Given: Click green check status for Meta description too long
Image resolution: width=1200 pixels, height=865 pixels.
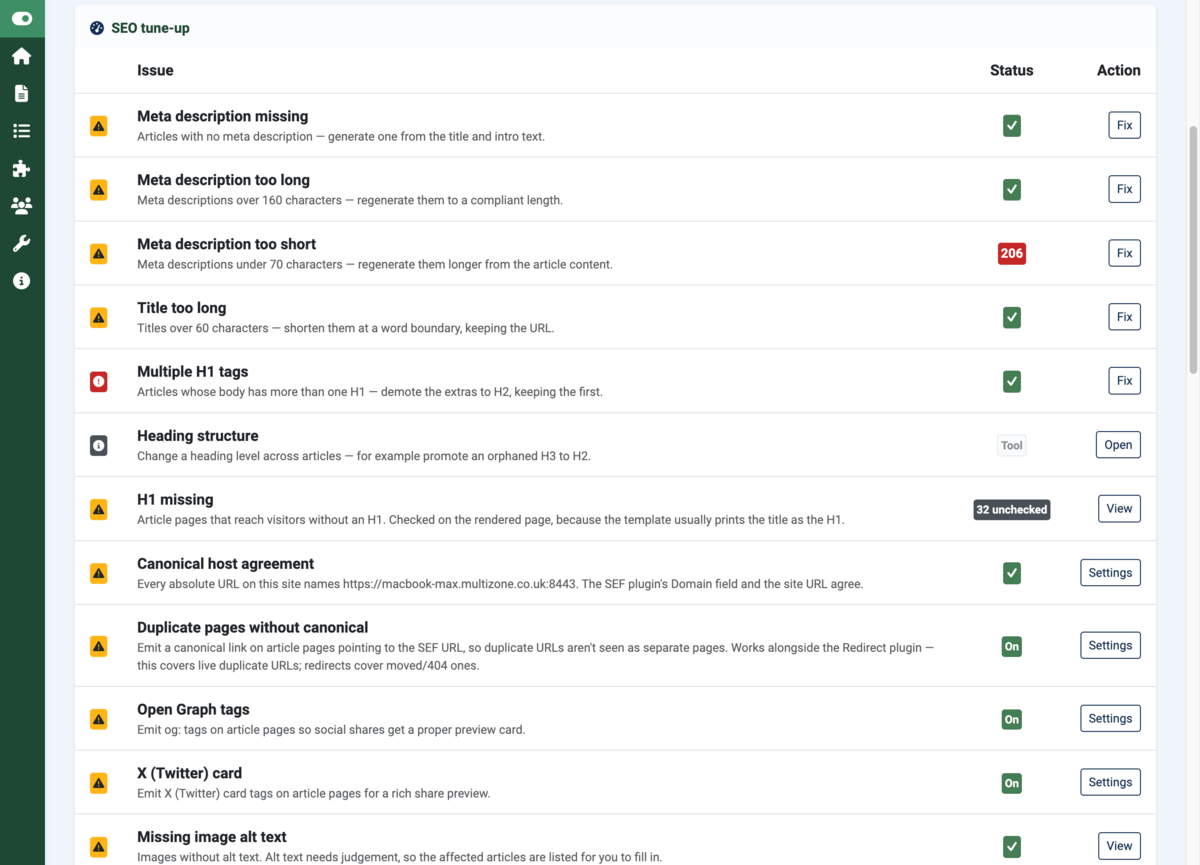Looking at the screenshot, I should pos(1012,190).
